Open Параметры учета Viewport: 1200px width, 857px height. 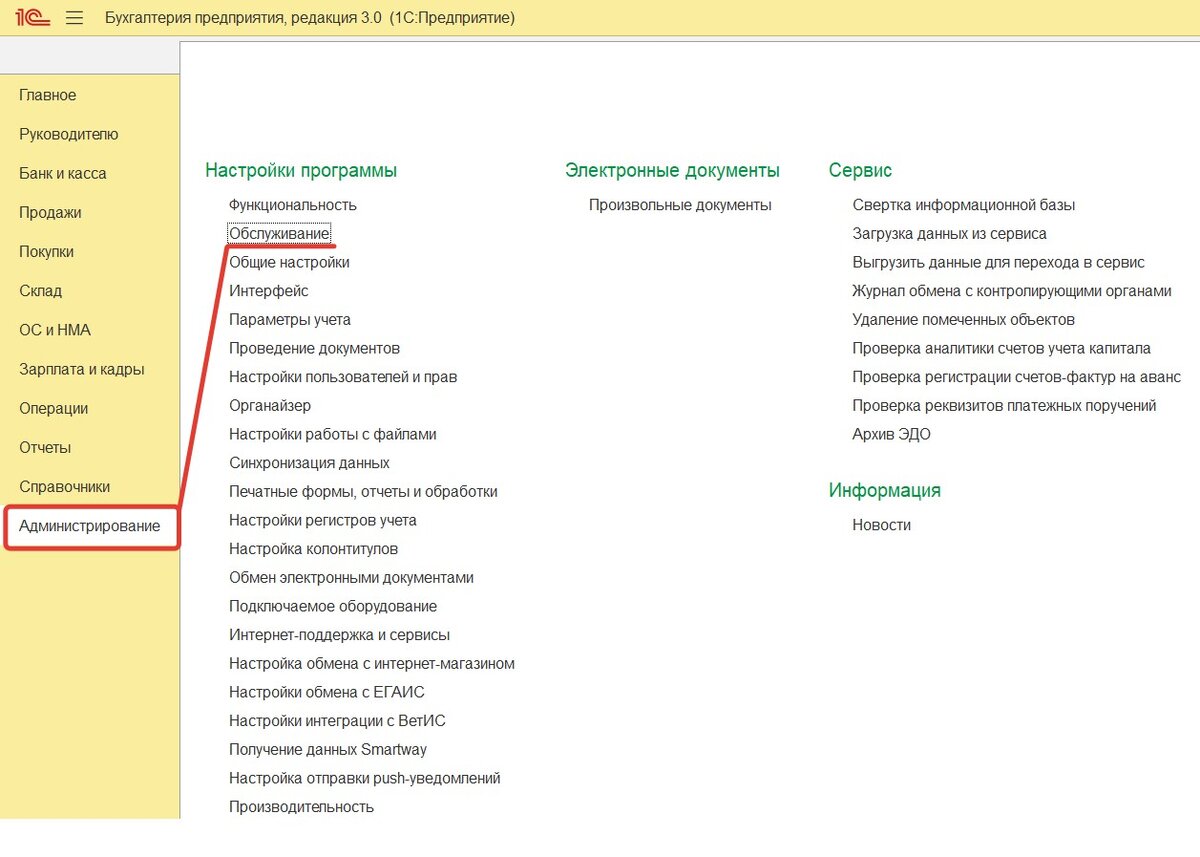pos(290,320)
